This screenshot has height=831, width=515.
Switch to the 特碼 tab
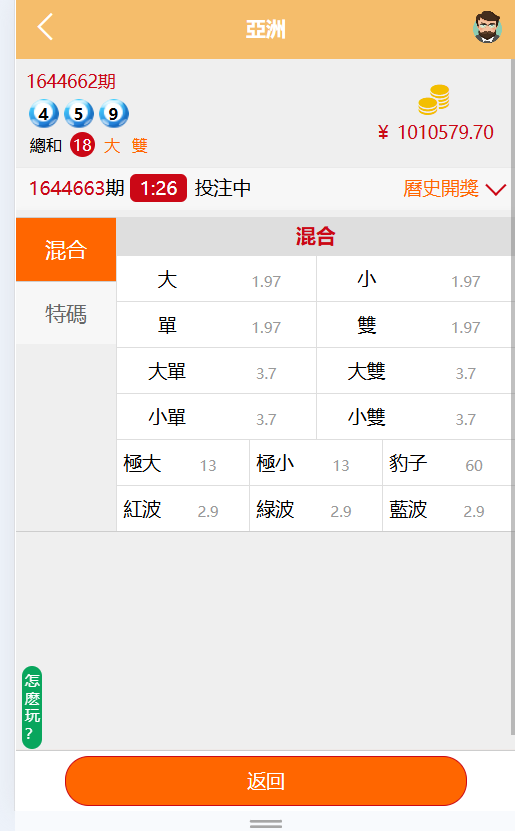tap(66, 313)
